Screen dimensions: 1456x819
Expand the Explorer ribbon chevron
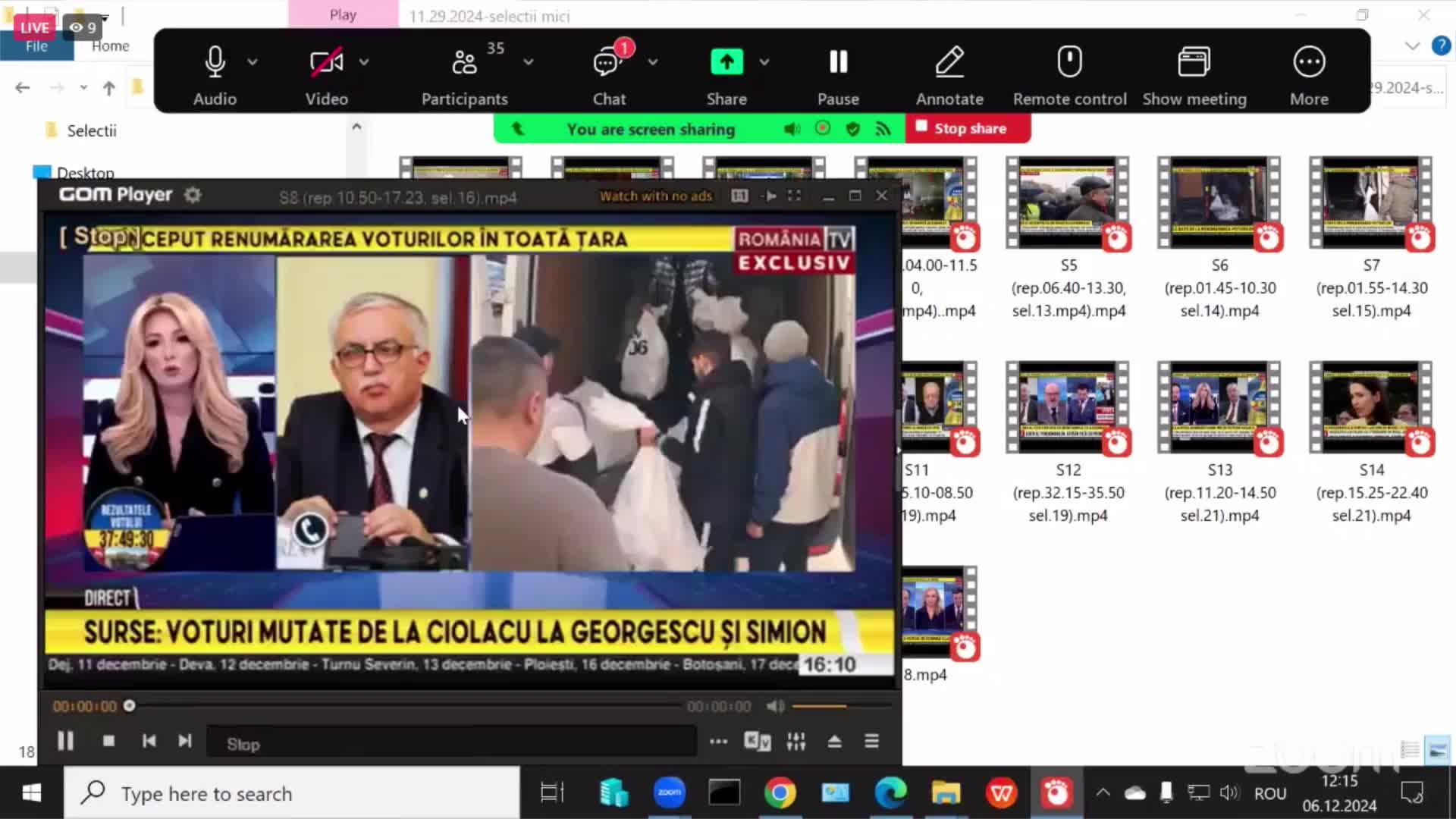(1412, 46)
